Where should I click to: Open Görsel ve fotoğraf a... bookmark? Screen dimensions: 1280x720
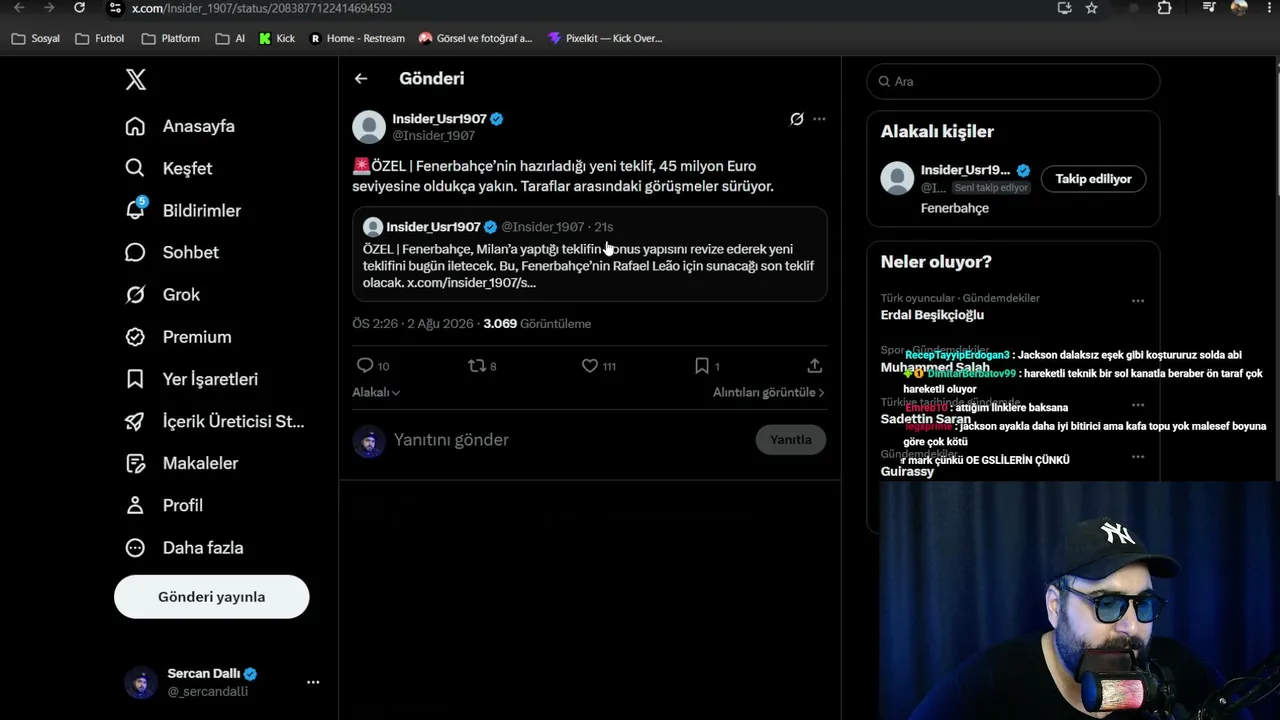[475, 38]
